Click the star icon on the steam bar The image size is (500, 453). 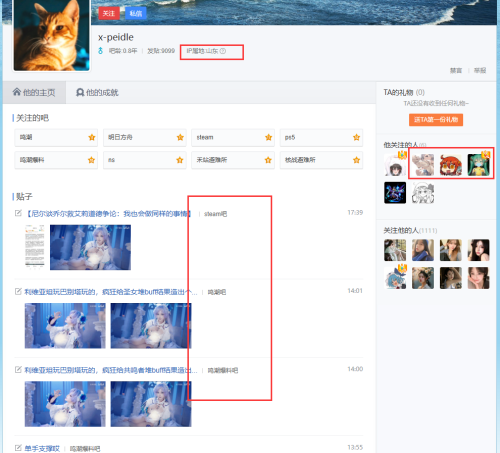268,137
